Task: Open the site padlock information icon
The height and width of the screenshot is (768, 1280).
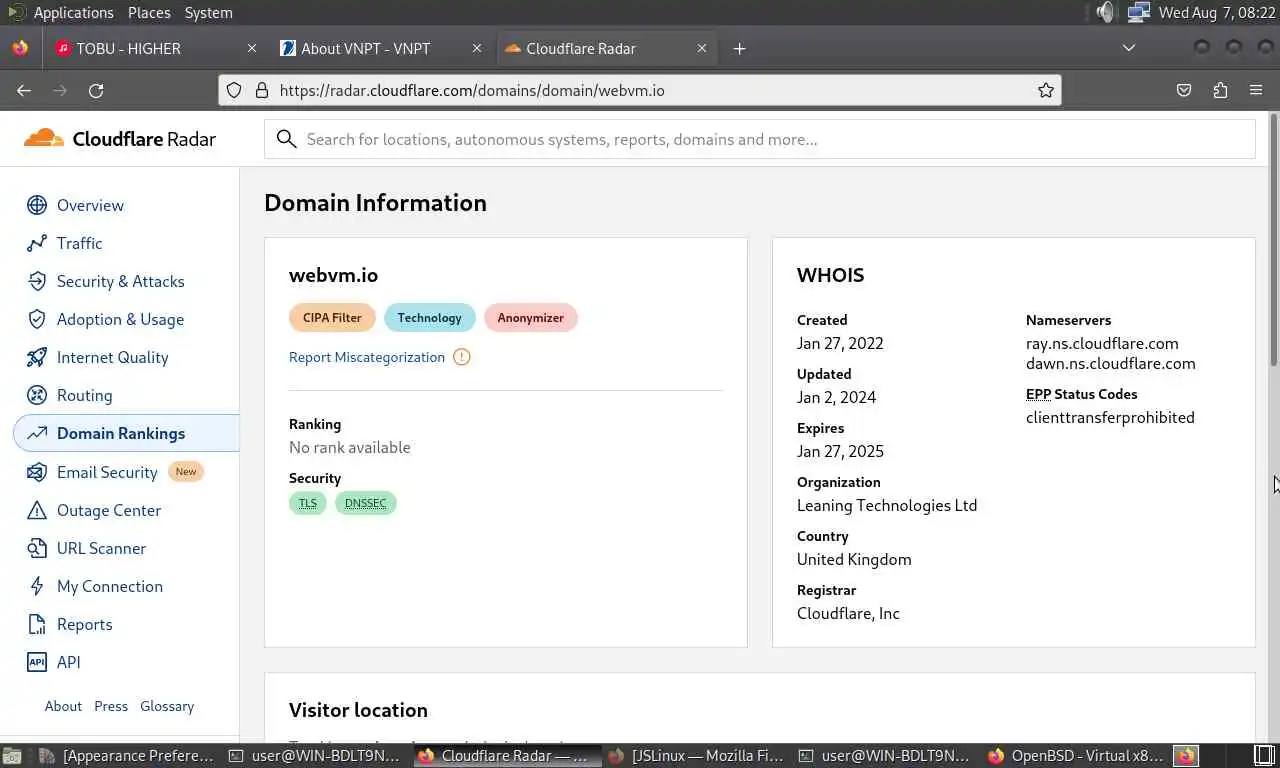Action: [x=262, y=90]
